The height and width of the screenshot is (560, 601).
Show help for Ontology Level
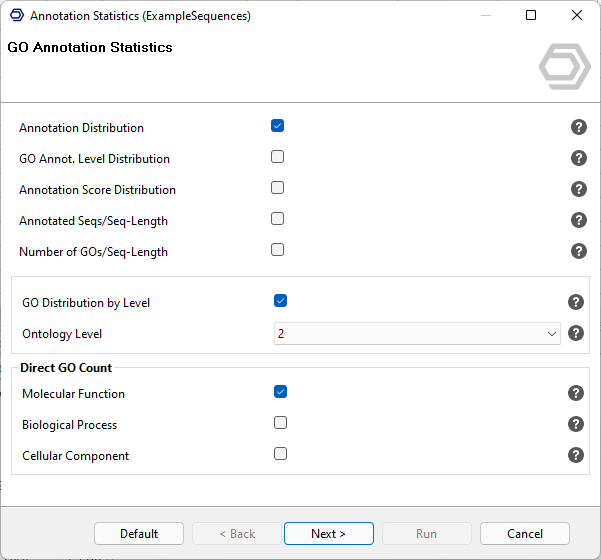(576, 333)
